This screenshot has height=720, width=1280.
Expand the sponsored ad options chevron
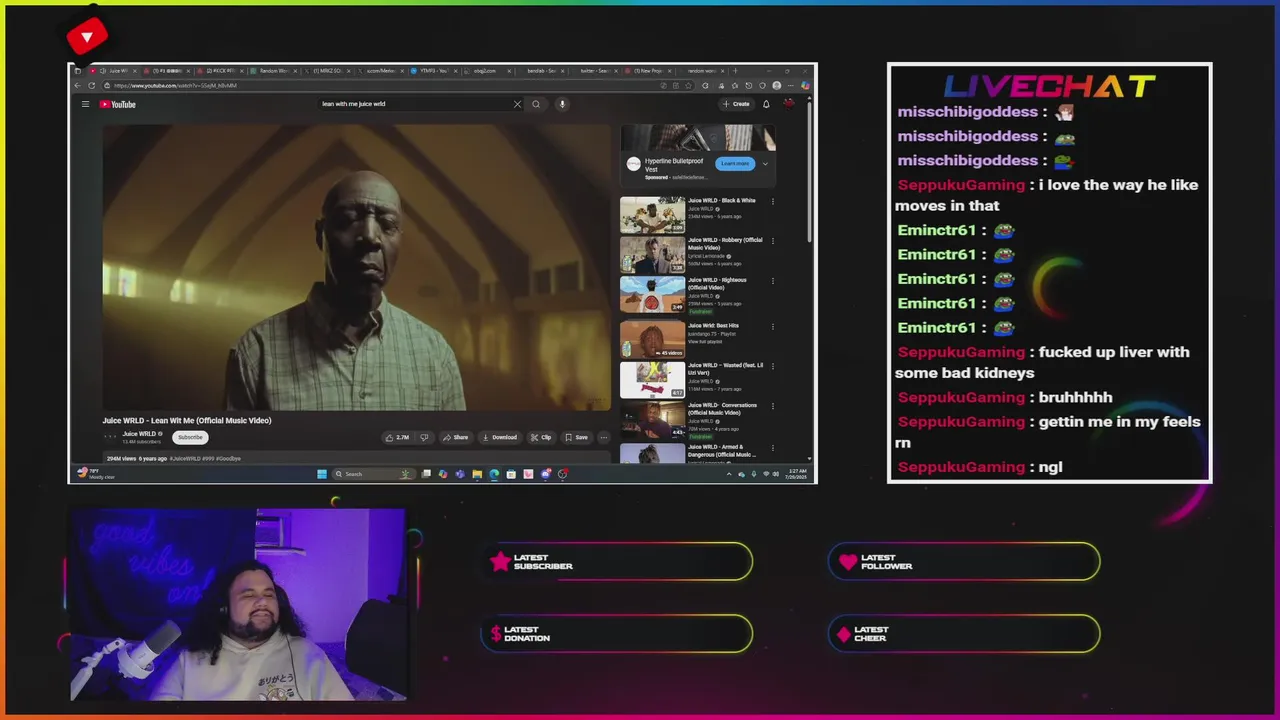tap(765, 164)
